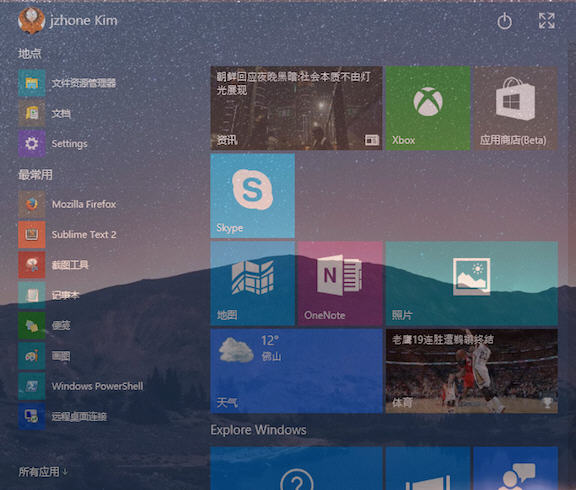Screen dimensions: 576x490
Task: Open the 远程桌面连接 remote desktop icon
Action: 32,417
